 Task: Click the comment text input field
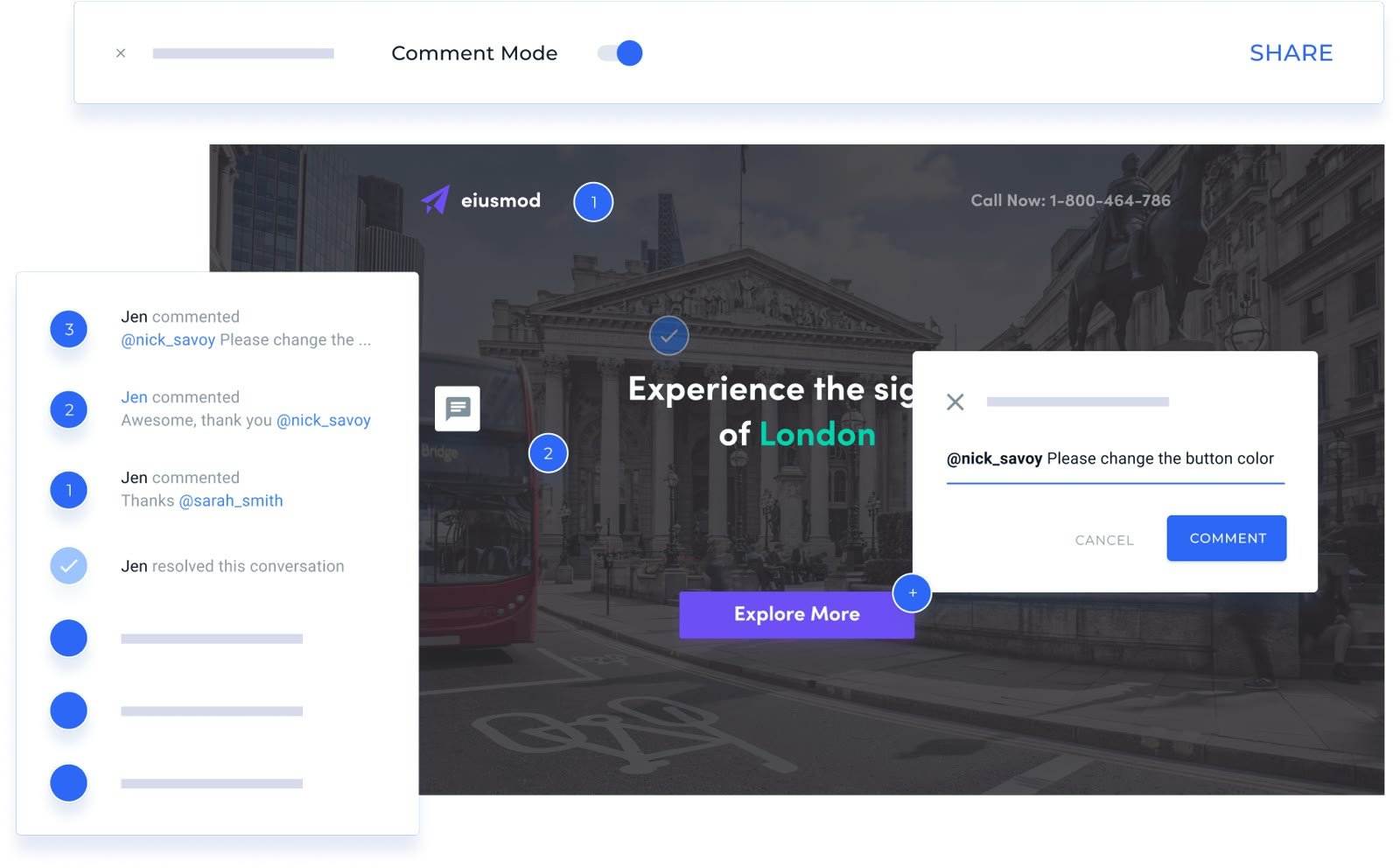(x=1116, y=459)
